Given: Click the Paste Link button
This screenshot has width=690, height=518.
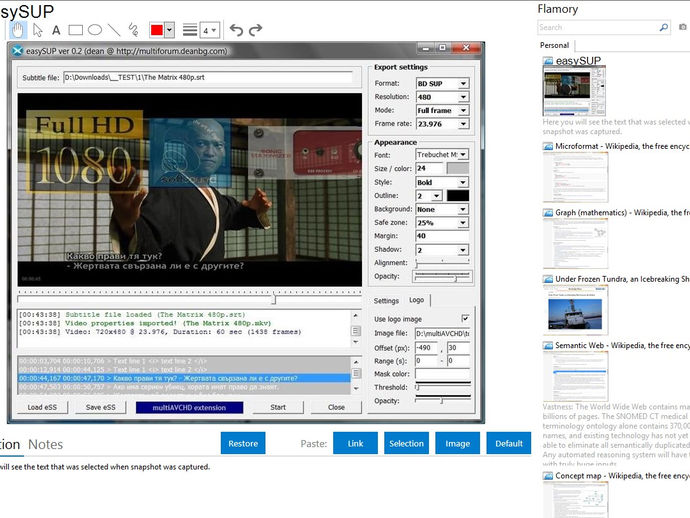Looking at the screenshot, I should [356, 443].
